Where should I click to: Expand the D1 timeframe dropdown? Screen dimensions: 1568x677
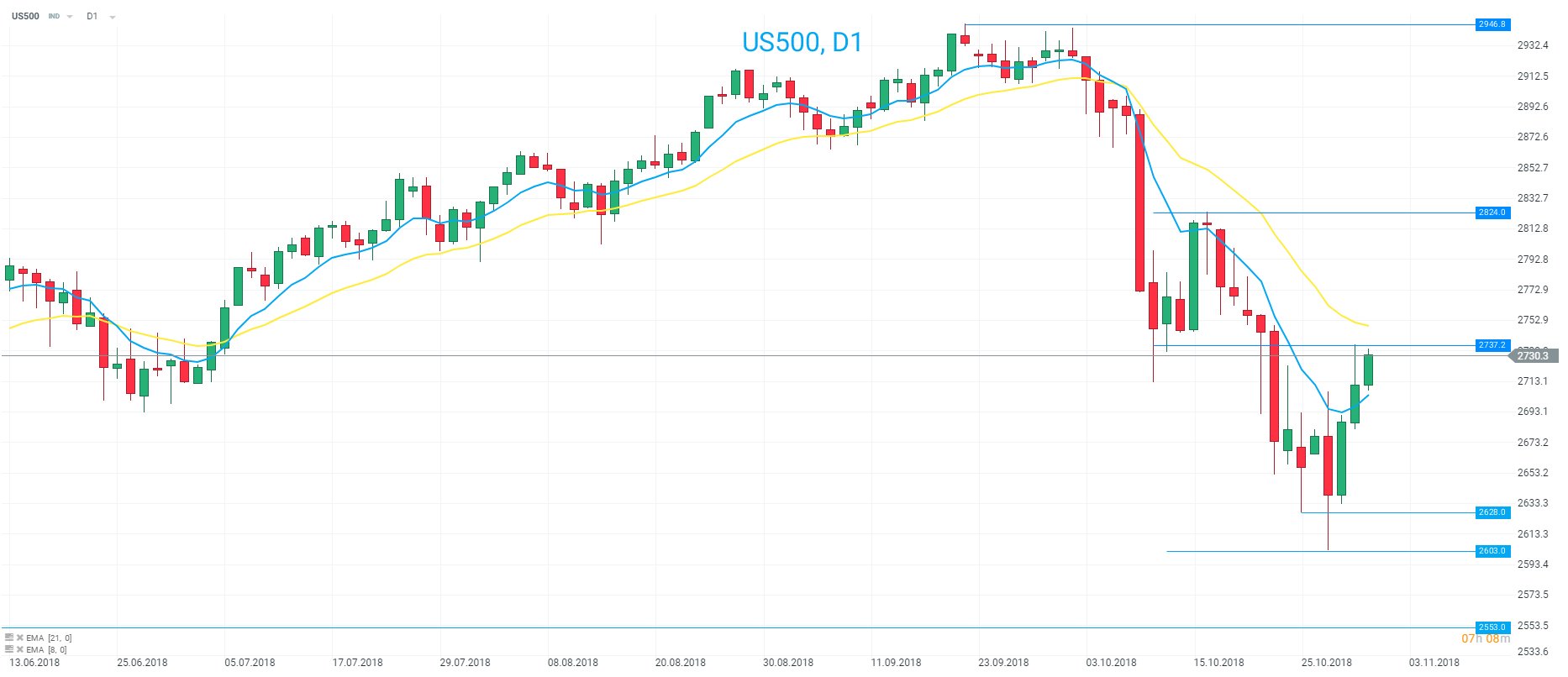pyautogui.click(x=113, y=17)
